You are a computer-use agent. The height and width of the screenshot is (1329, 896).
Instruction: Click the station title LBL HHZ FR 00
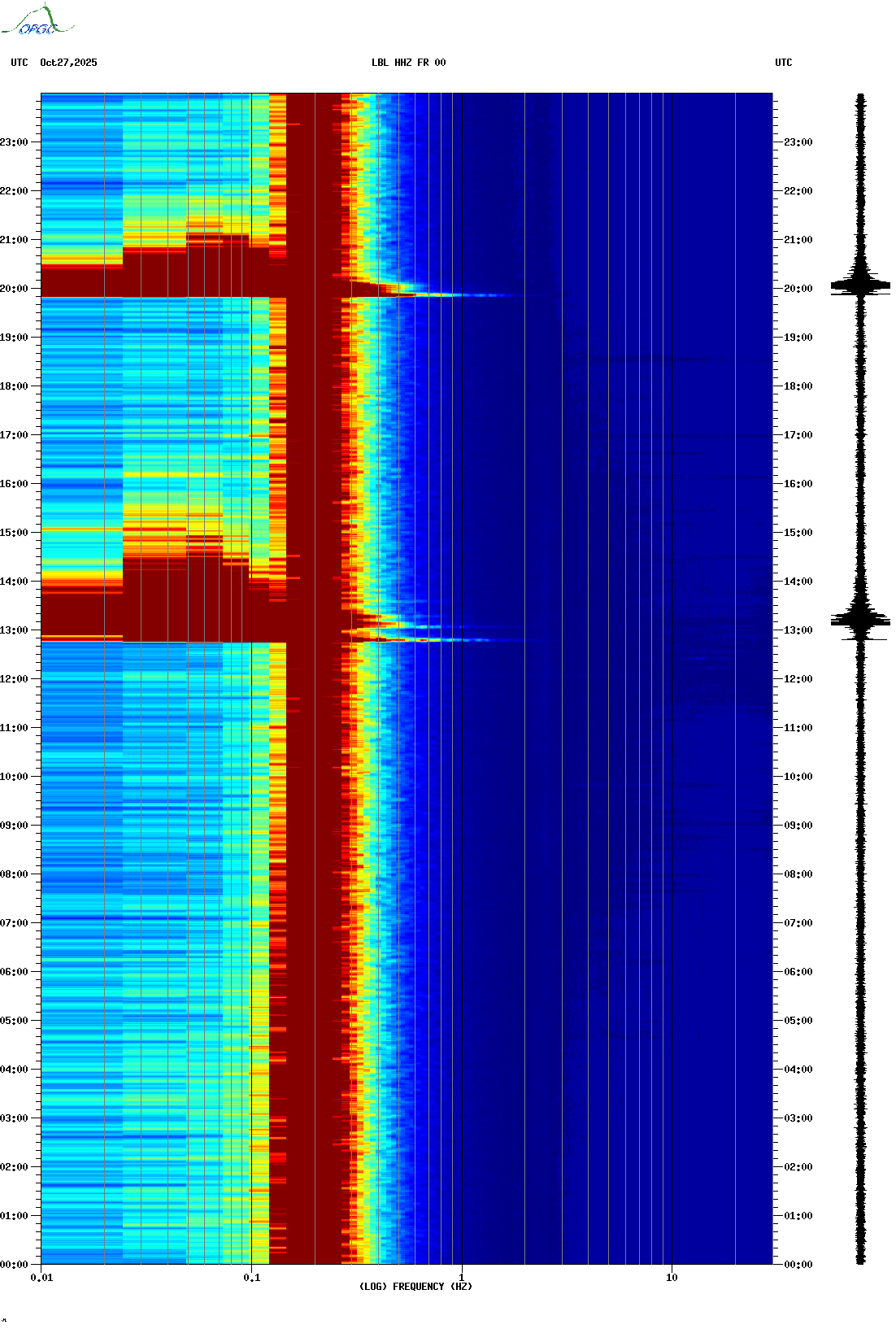tap(409, 63)
